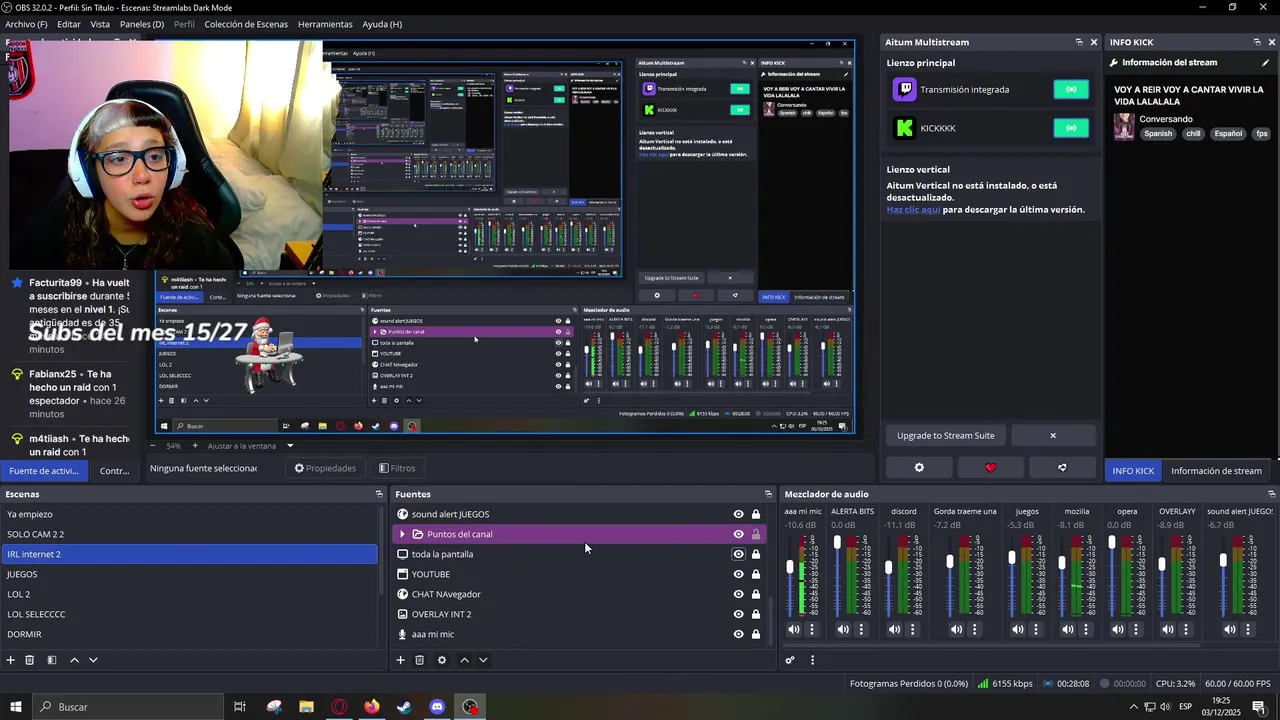
Task: Open audio mixer three-dot menu beside the gears
Action: [x=812, y=660]
